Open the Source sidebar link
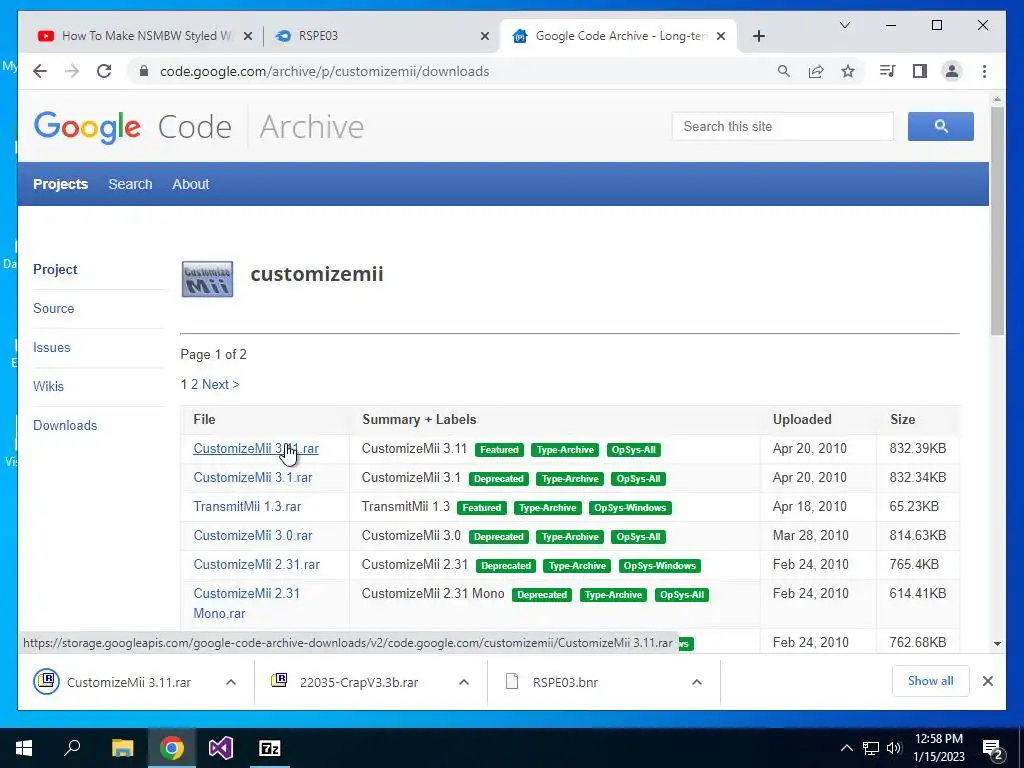 coord(54,308)
